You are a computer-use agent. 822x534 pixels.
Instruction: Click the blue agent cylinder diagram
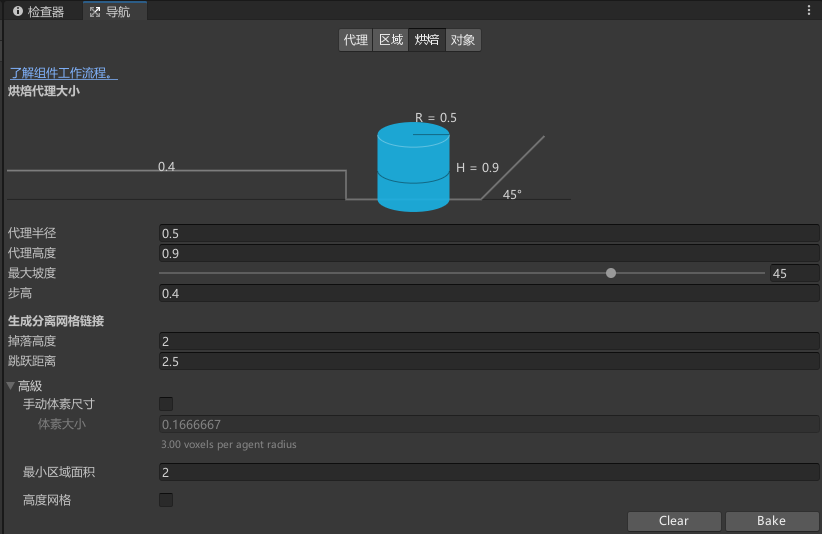point(413,167)
